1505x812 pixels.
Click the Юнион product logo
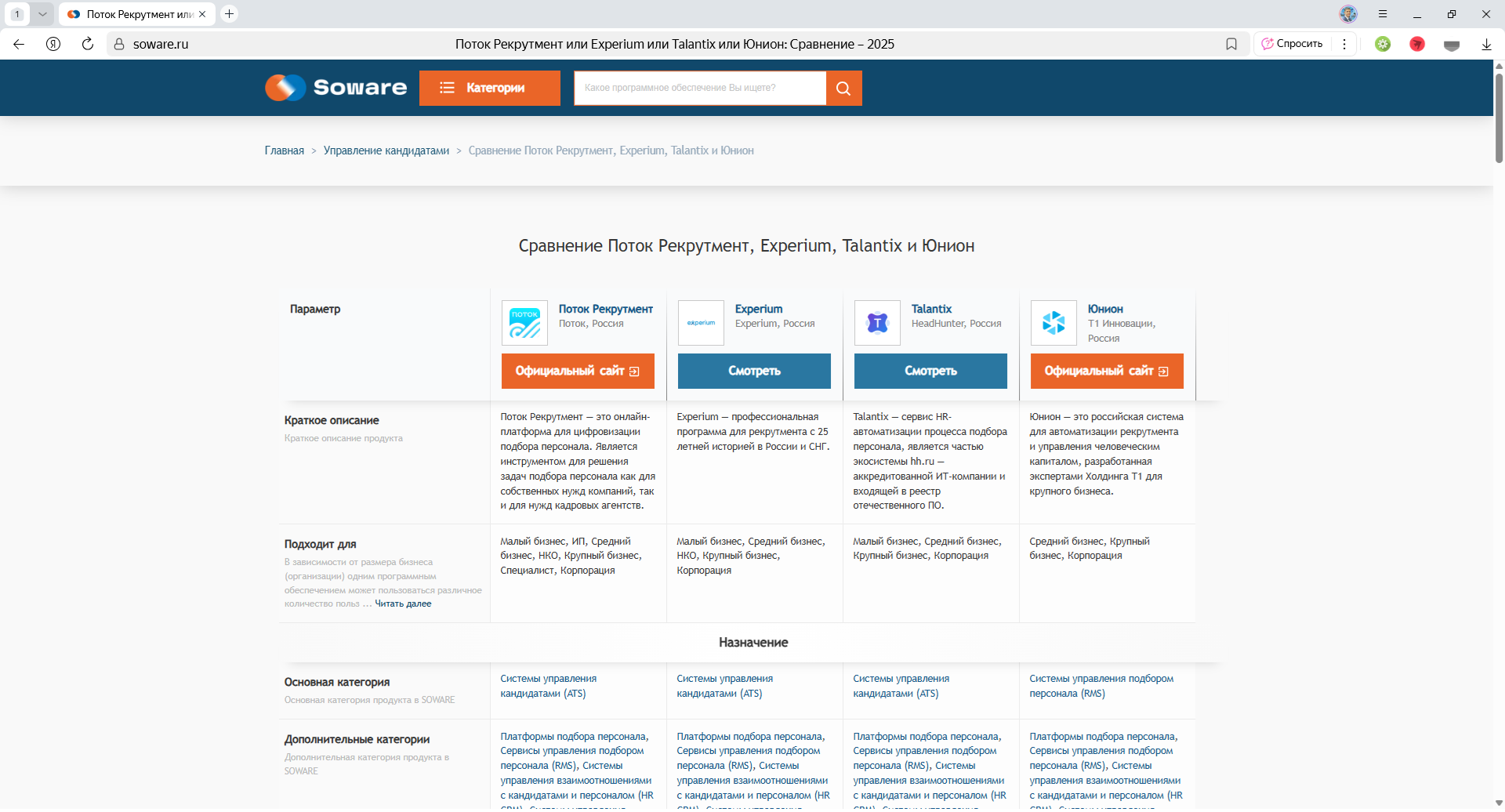click(1053, 323)
